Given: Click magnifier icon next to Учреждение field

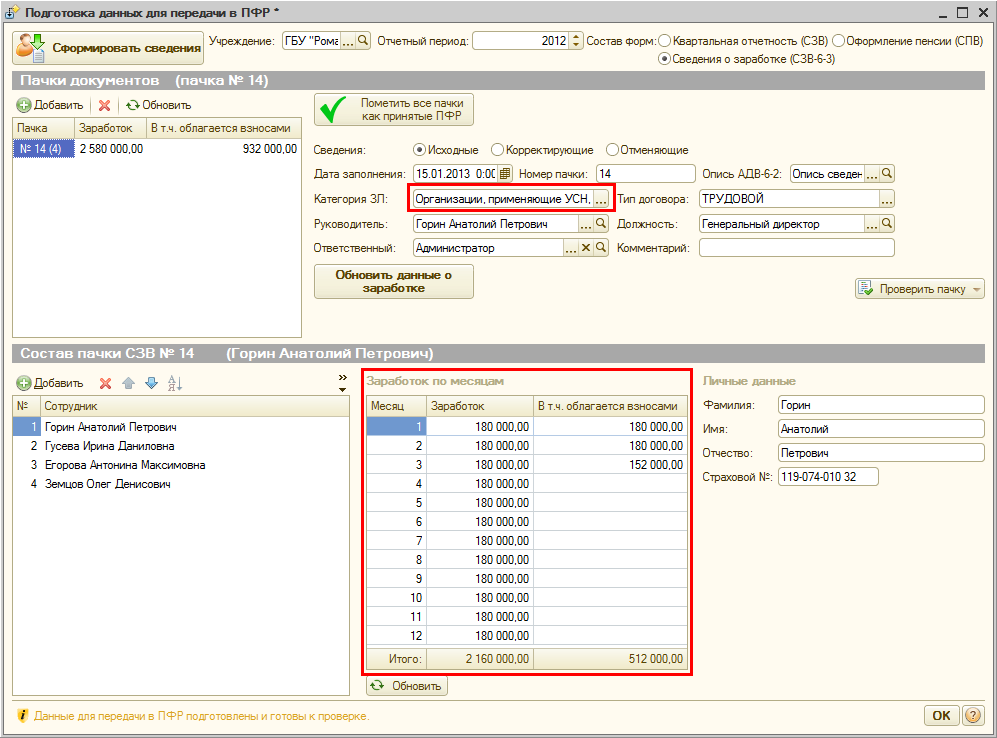Looking at the screenshot, I should coord(363,41).
